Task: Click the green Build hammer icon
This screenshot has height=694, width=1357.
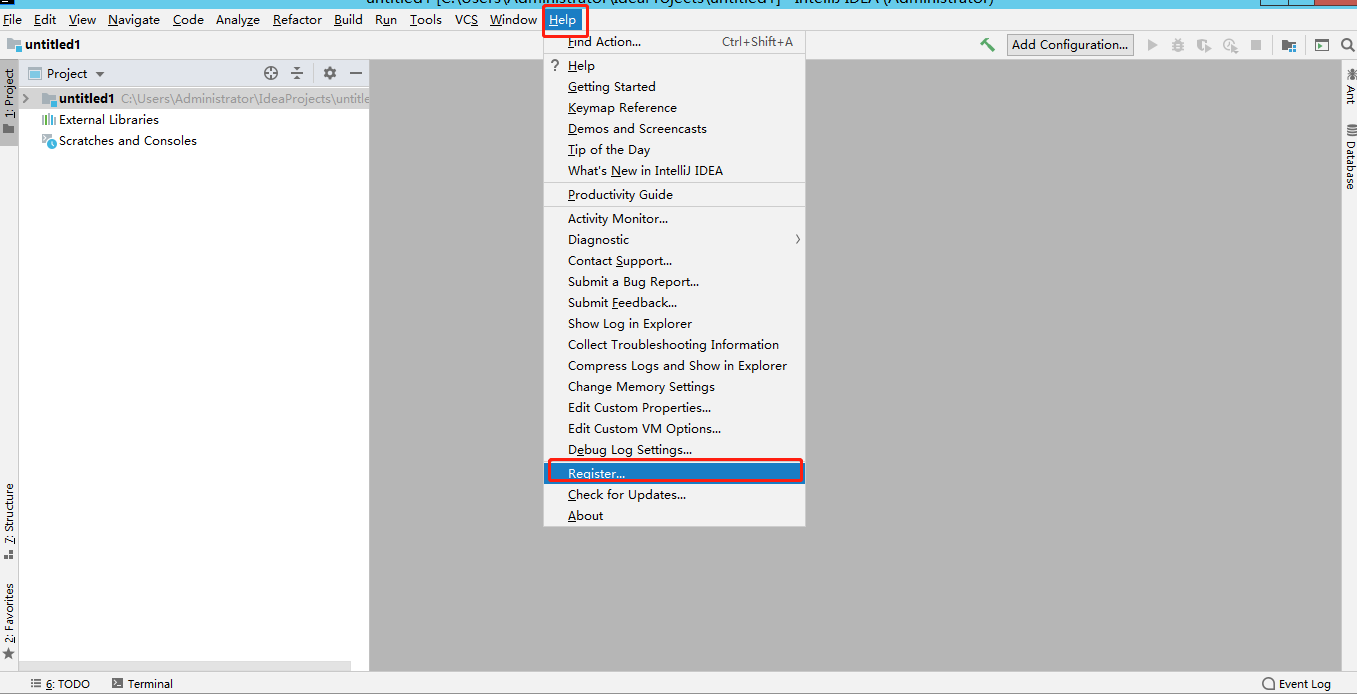Action: [987, 45]
